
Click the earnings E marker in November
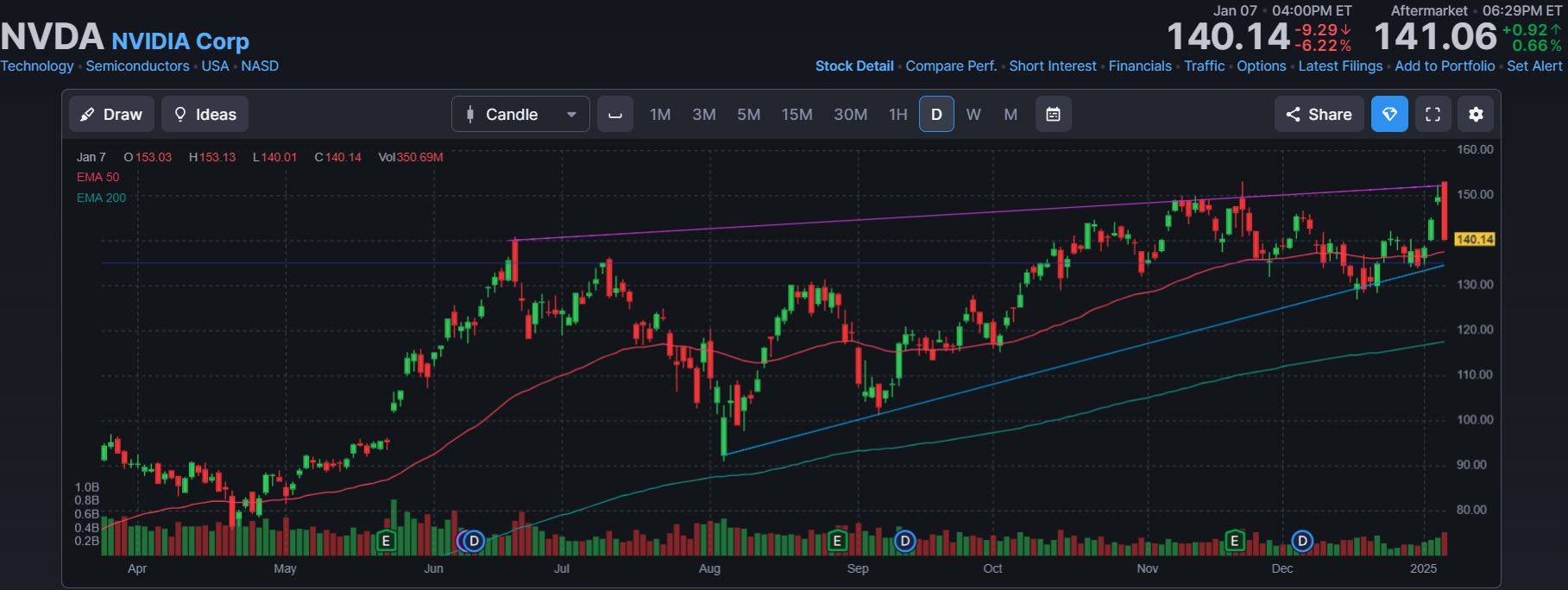[1235, 541]
